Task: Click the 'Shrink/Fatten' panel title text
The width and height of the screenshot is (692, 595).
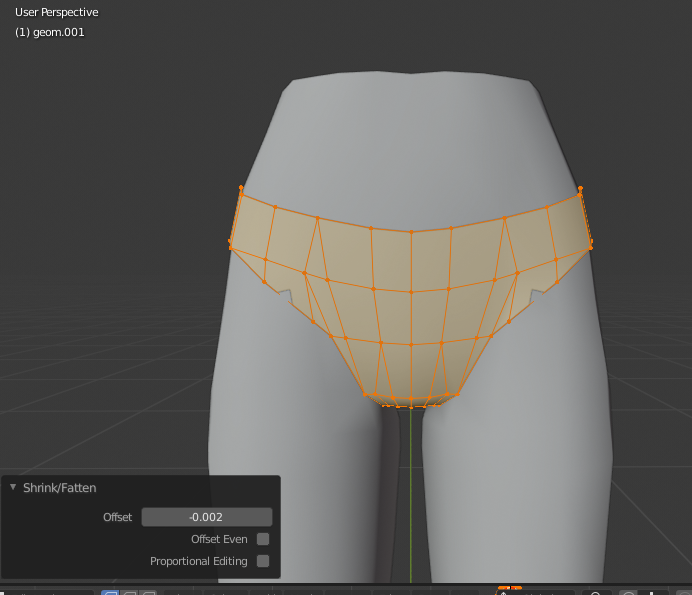Action: (60, 488)
